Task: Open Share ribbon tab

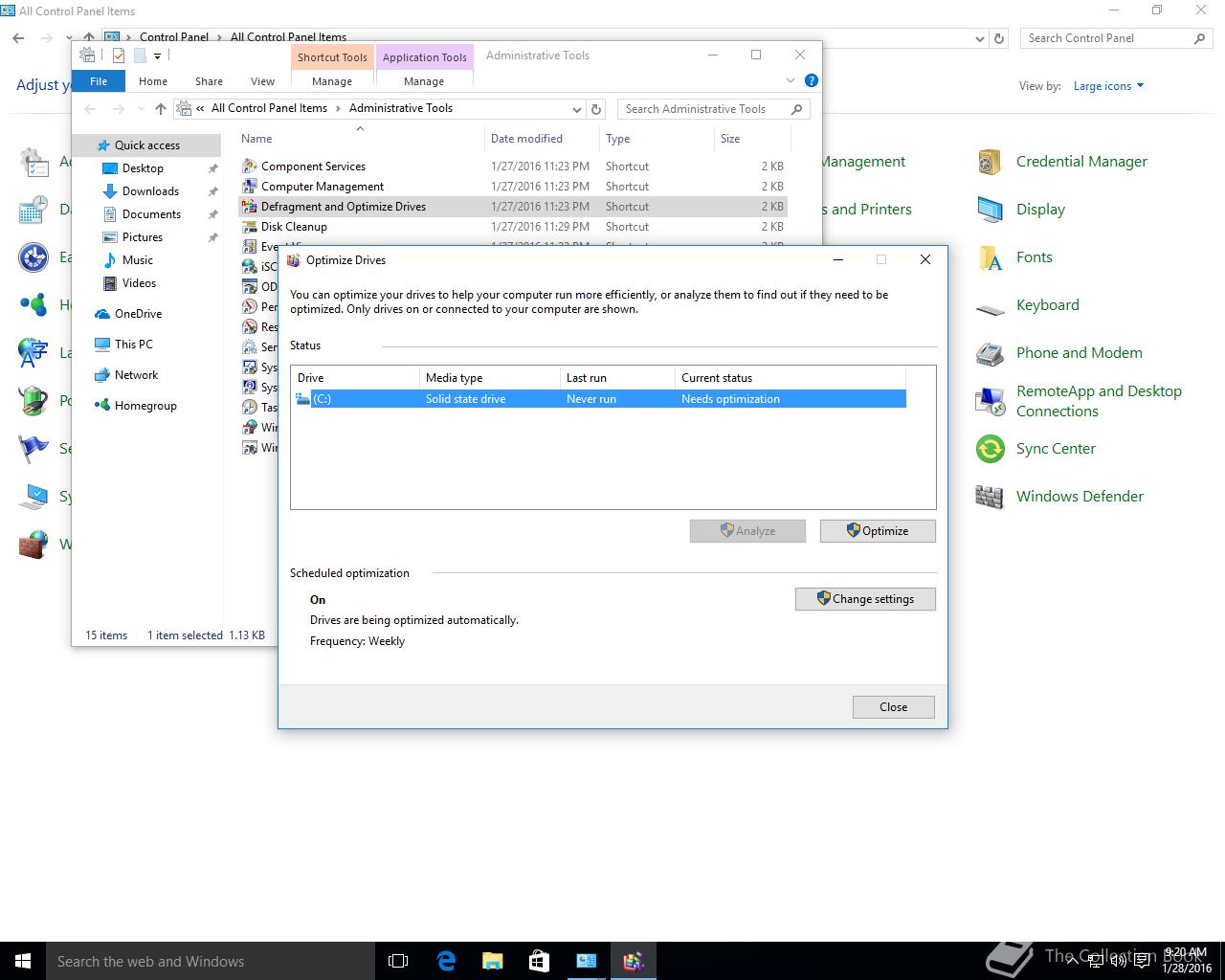Action: (209, 81)
